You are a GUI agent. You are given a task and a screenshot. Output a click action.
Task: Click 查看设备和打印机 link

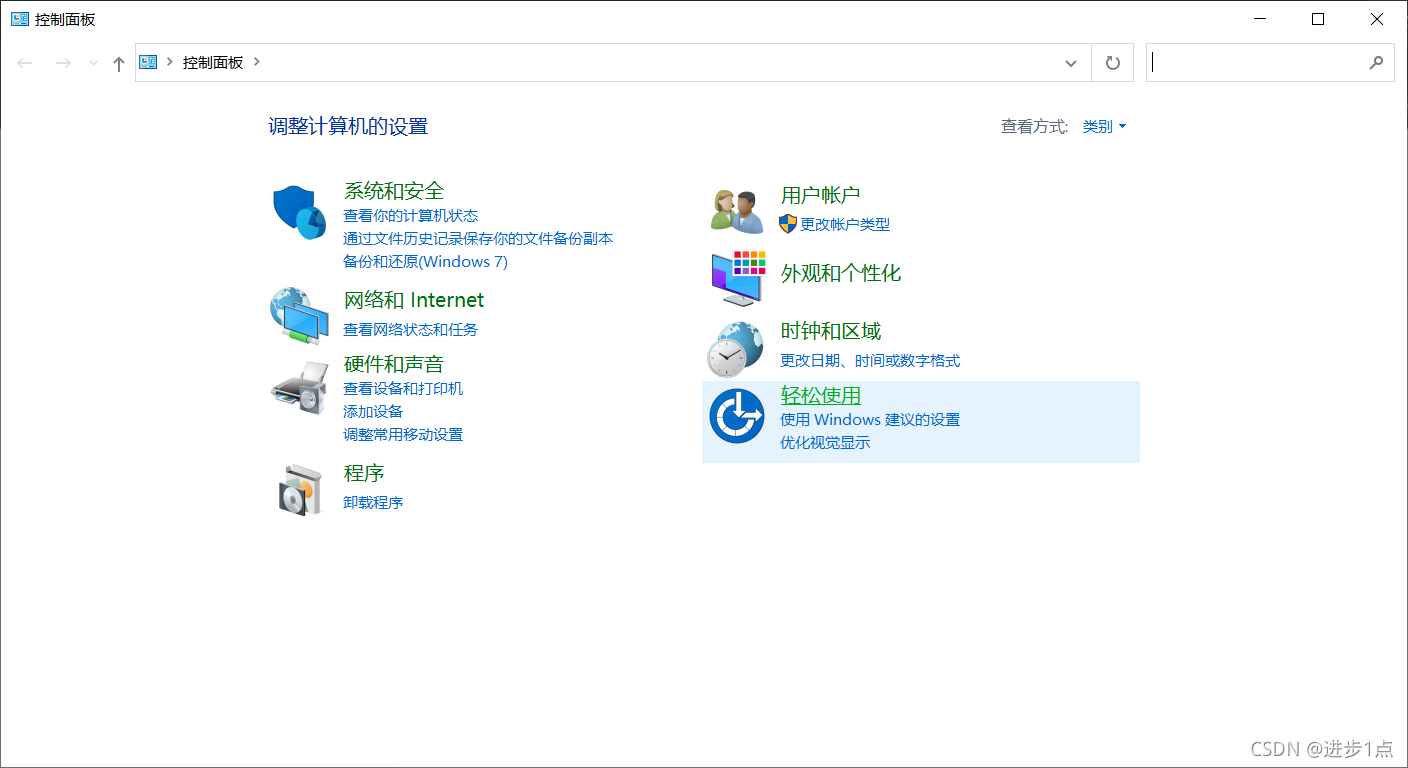[x=403, y=389]
